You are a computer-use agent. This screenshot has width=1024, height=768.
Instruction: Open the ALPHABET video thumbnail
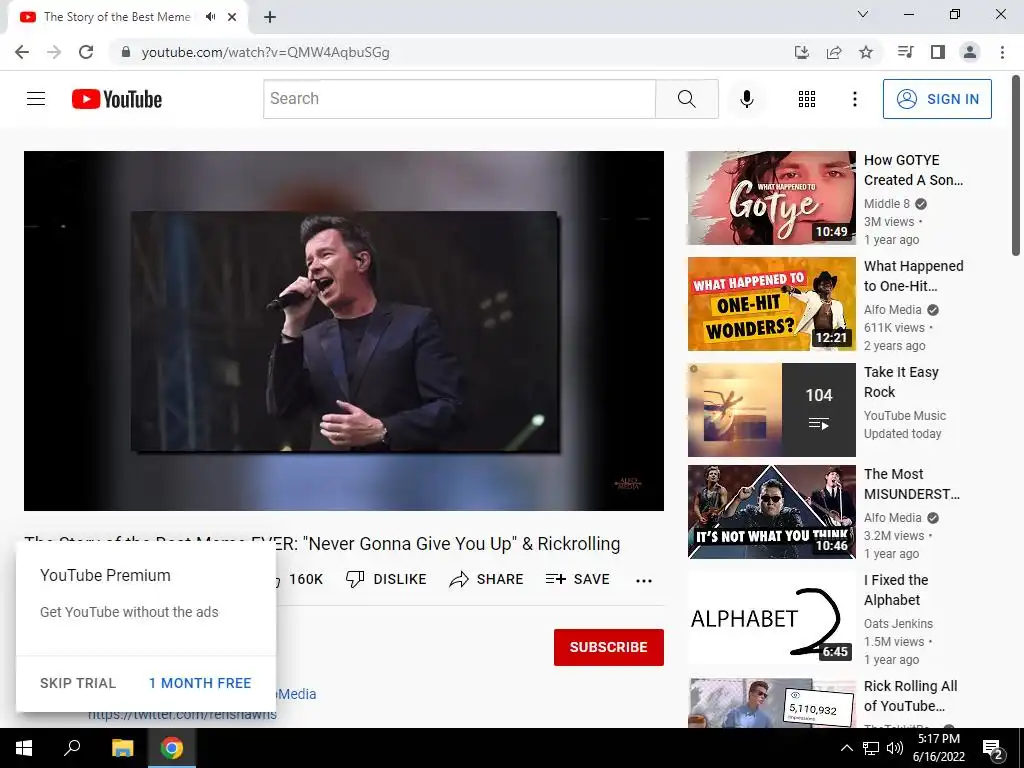(771, 618)
